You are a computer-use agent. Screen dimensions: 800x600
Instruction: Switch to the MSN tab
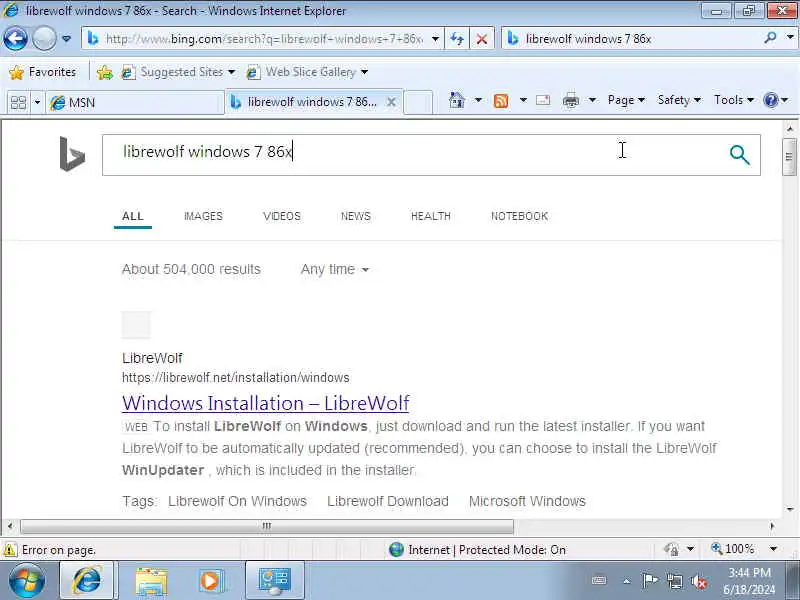point(135,103)
